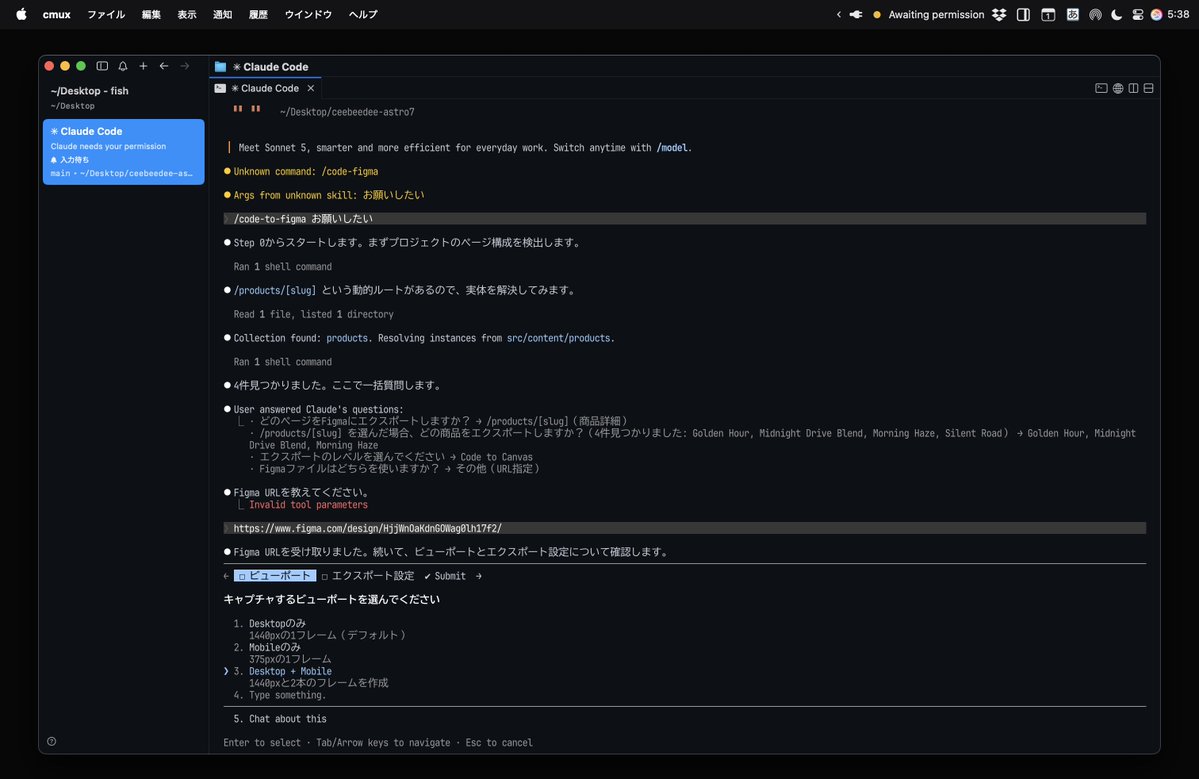Click Read 1 file, listed 1 directory line

click(314, 314)
